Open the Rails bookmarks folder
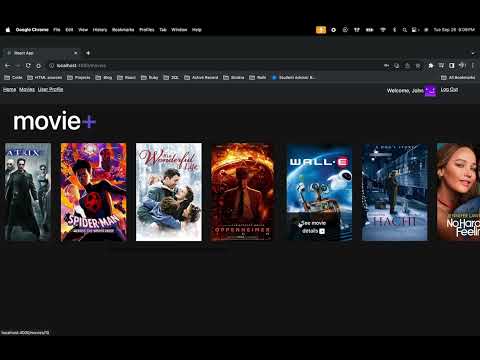The image size is (480, 360). click(x=258, y=77)
